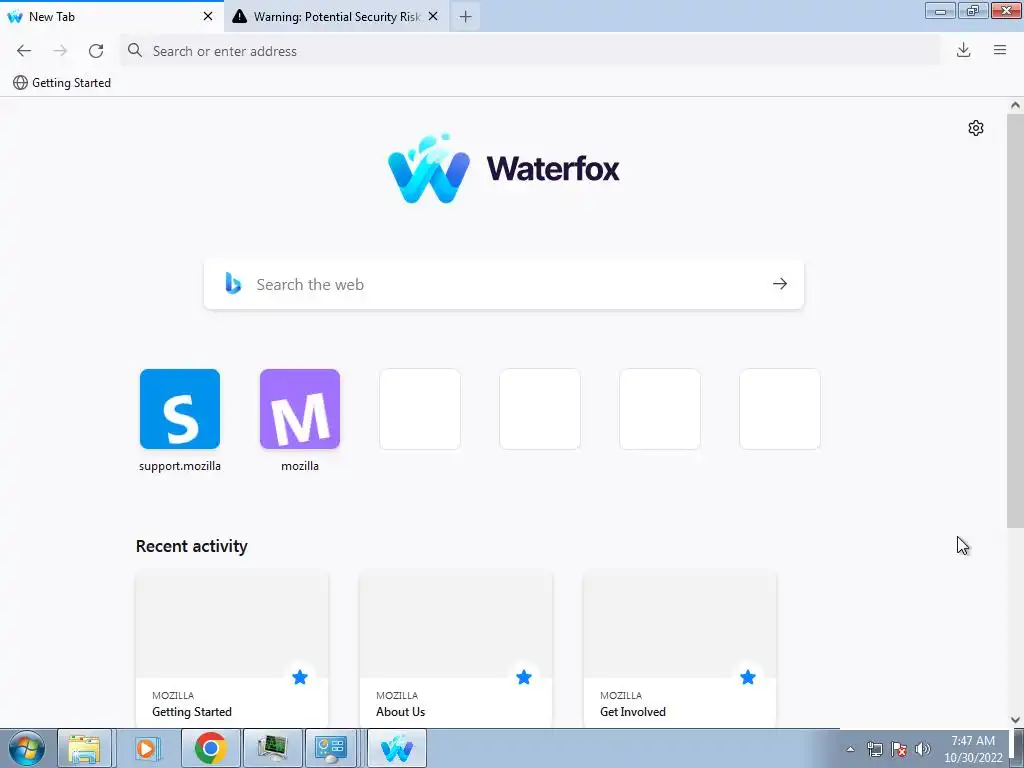This screenshot has height=768, width=1024.
Task: Close the New Tab tab
Action: click(208, 16)
